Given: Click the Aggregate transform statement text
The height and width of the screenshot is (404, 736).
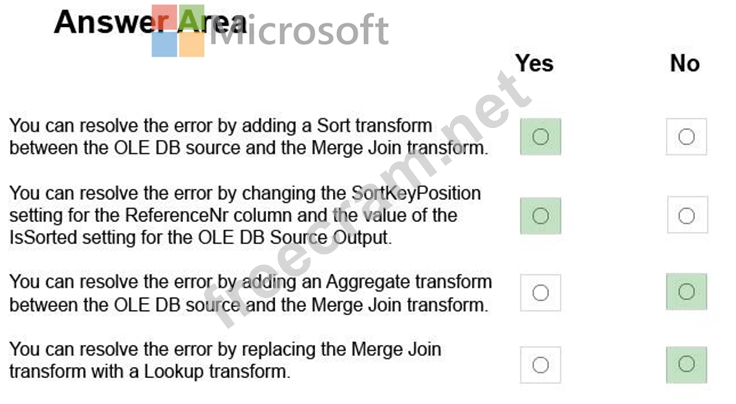Looking at the screenshot, I should pyautogui.click(x=251, y=293).
